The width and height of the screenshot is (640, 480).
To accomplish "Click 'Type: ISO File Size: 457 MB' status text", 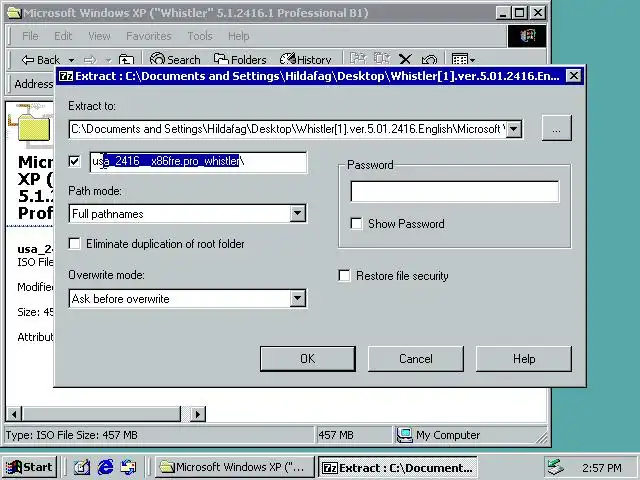I will pos(72,435).
